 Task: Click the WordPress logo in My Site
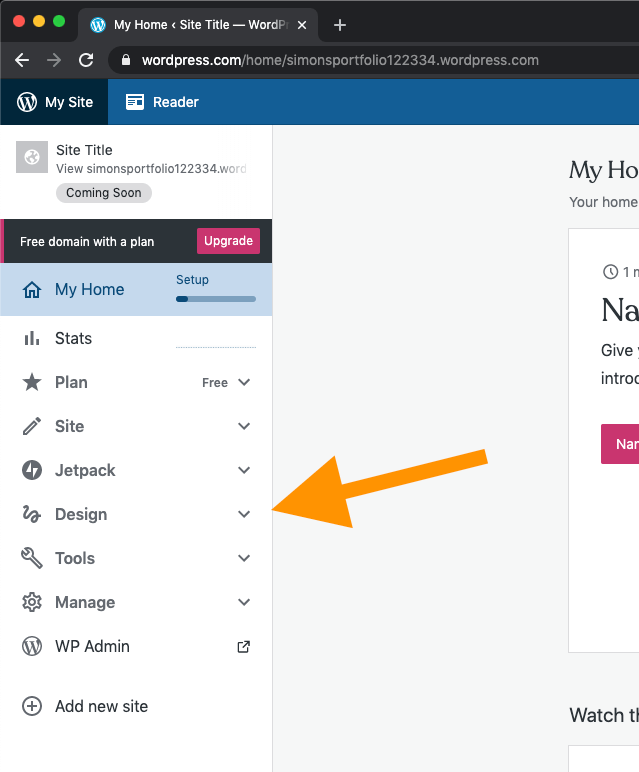pyautogui.click(x=27, y=102)
